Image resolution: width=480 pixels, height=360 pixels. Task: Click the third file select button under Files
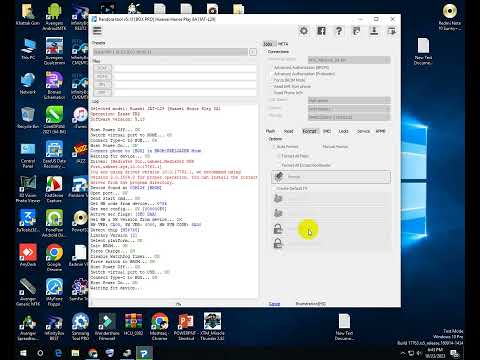coord(102,84)
